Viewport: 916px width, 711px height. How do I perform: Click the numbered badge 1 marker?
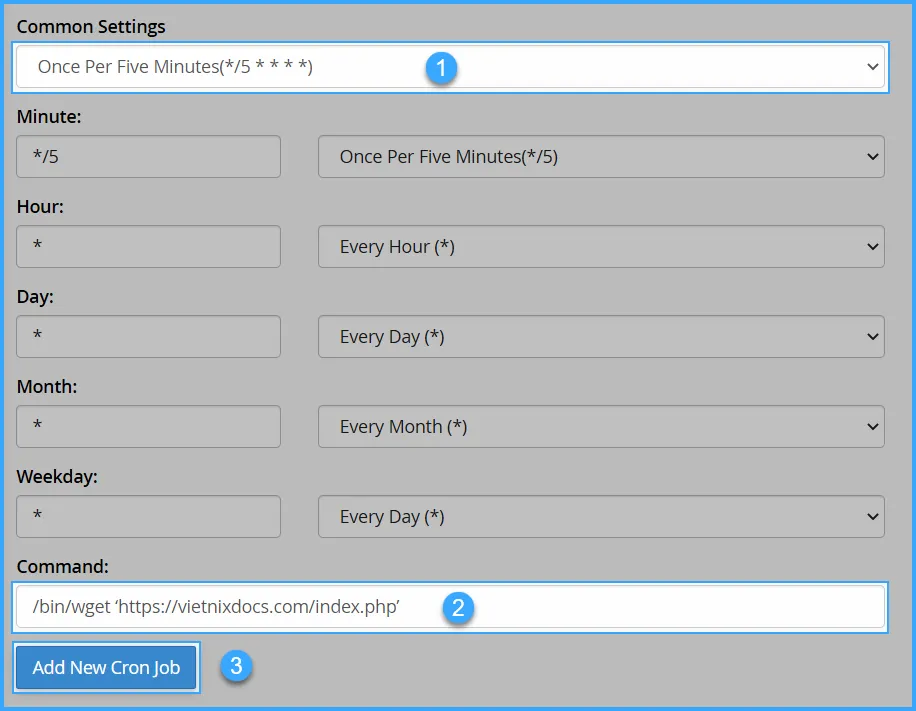point(441,68)
